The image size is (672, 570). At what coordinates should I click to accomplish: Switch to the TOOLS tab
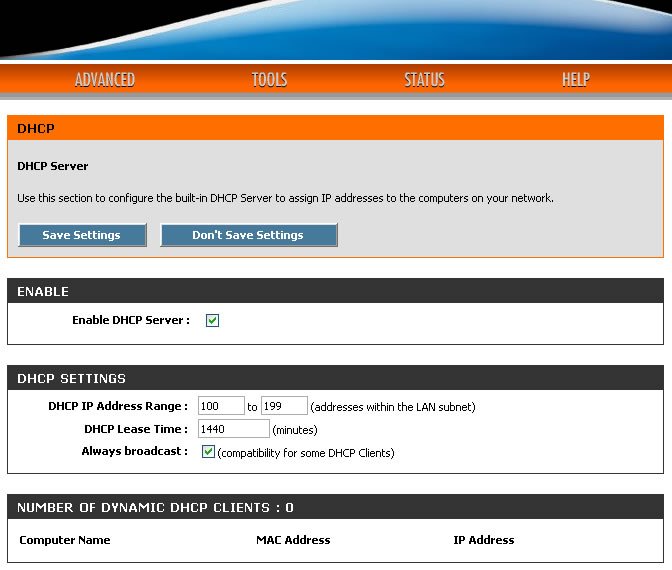(269, 80)
